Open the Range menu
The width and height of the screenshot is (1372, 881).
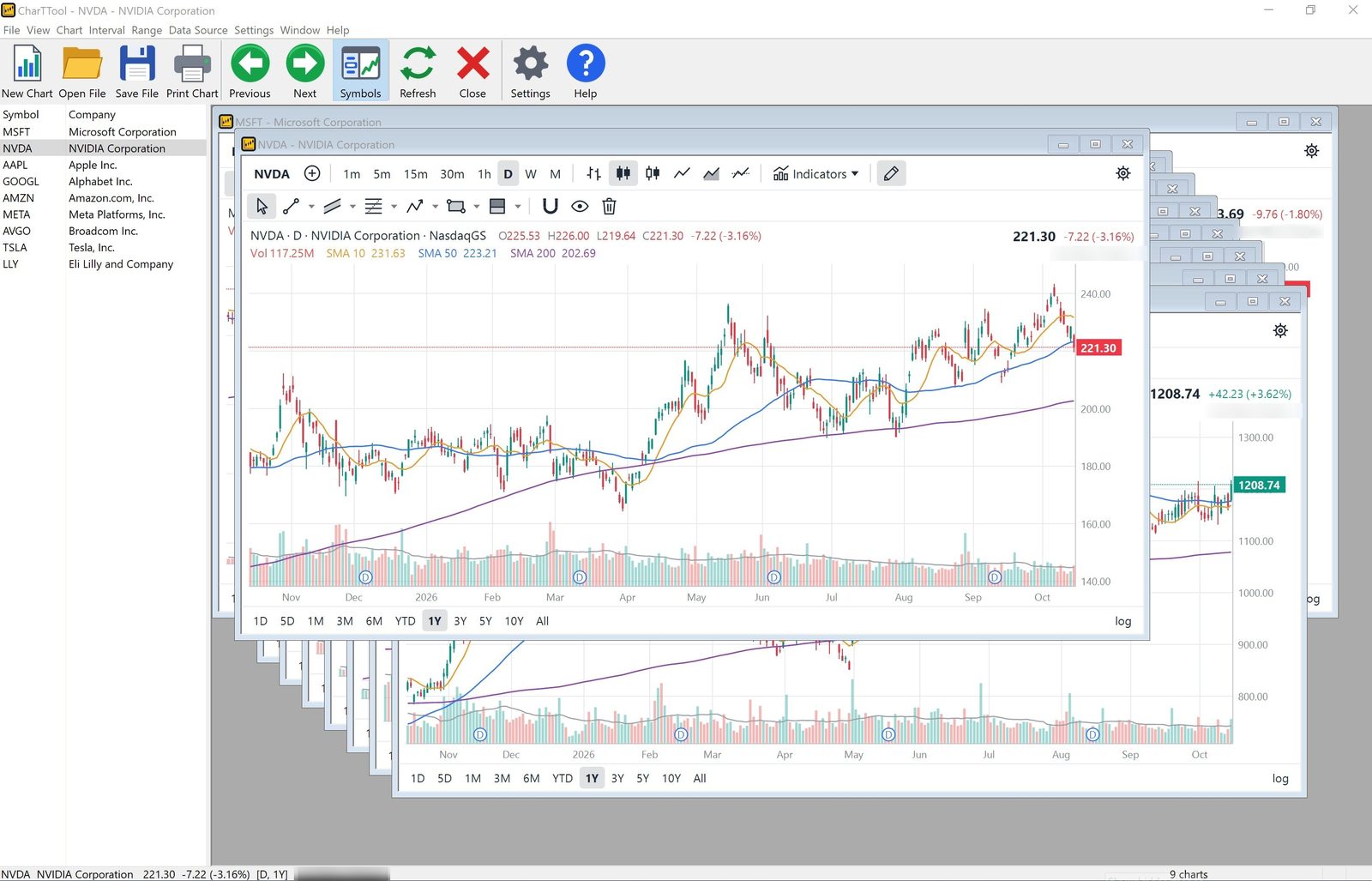point(147,30)
